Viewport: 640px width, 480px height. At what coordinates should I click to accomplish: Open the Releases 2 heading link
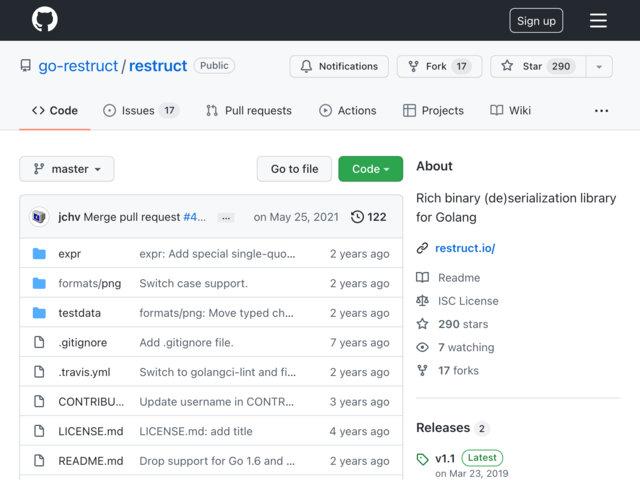coord(453,428)
